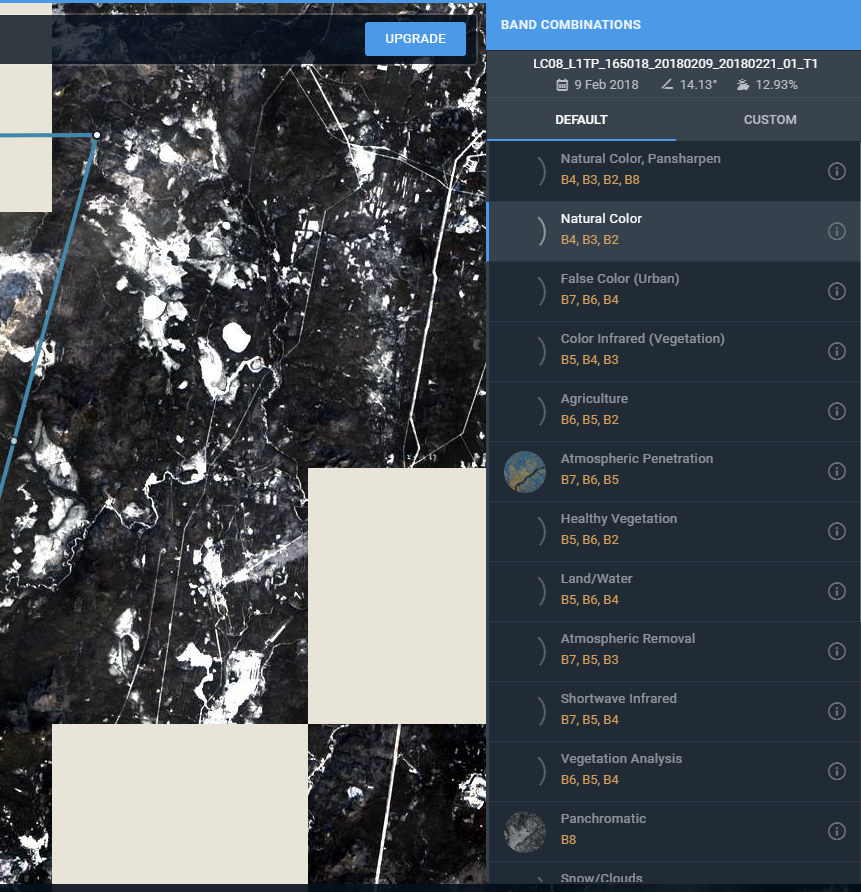The width and height of the screenshot is (861, 892).
Task: Click the calendar icon beside the date
Action: click(562, 85)
